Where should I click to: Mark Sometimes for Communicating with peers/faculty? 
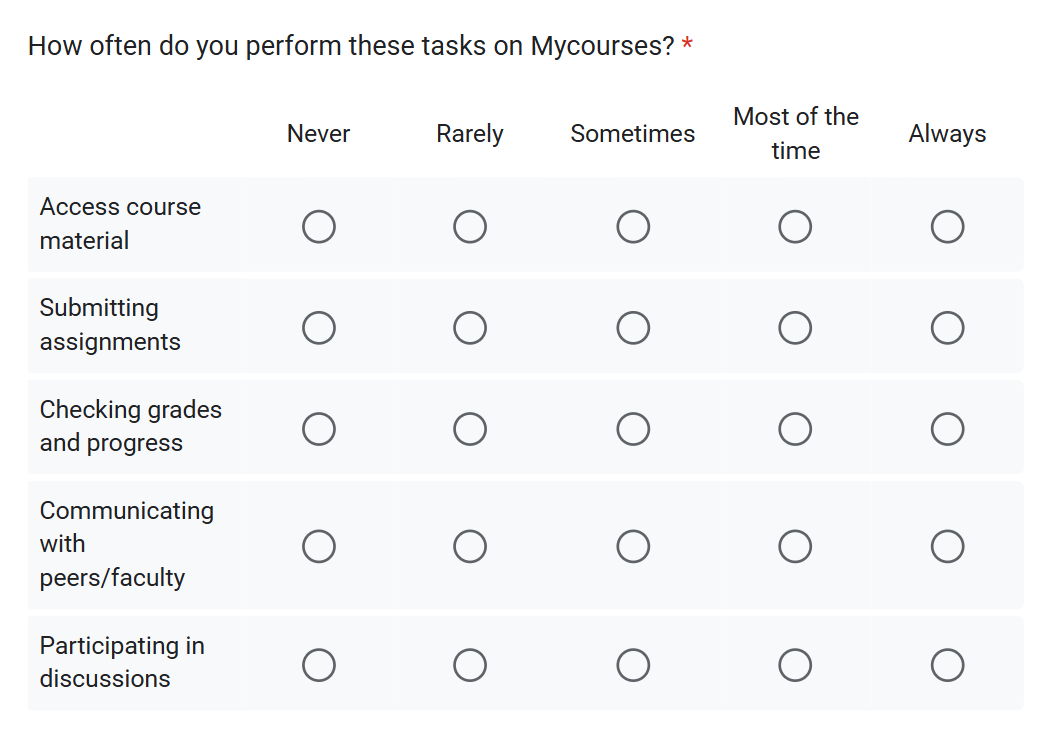(633, 546)
